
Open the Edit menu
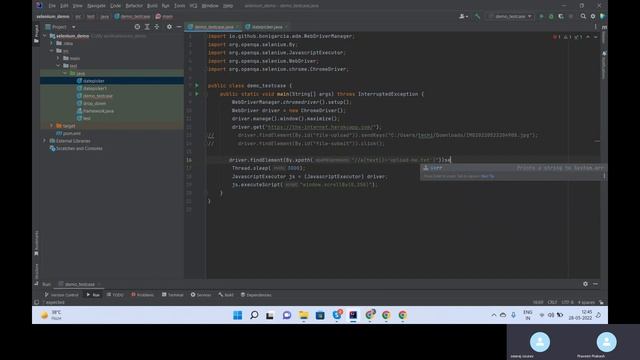tap(64, 6)
